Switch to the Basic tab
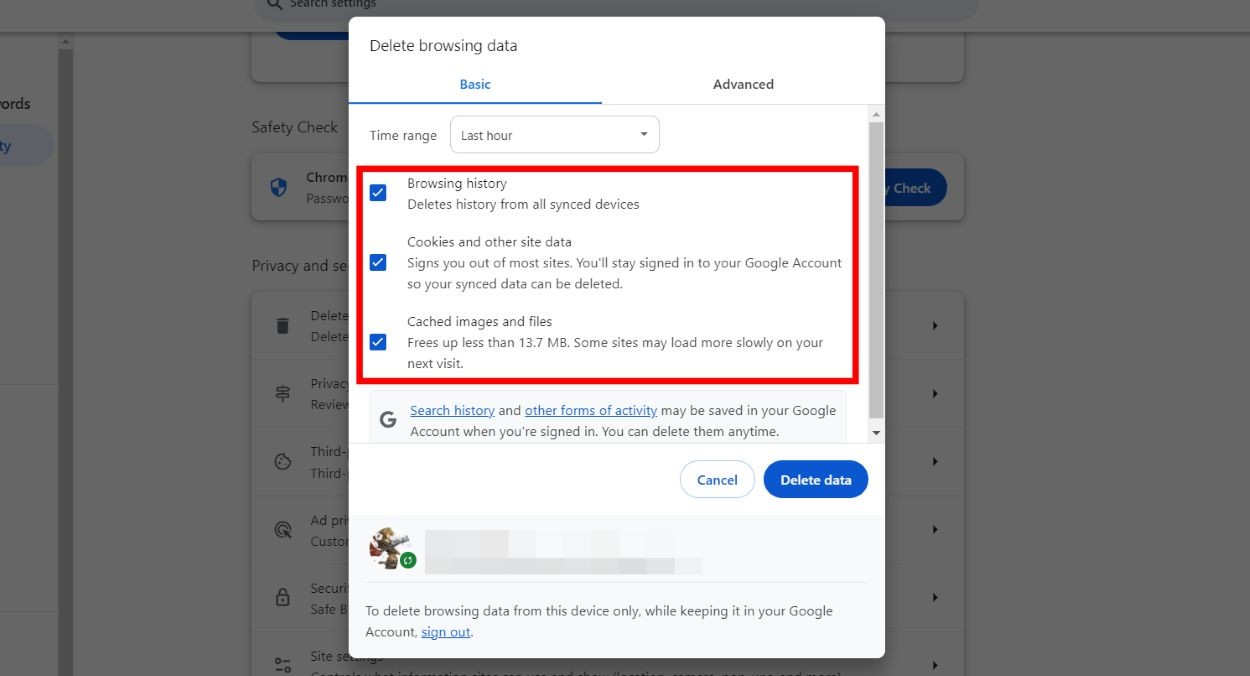 (475, 84)
